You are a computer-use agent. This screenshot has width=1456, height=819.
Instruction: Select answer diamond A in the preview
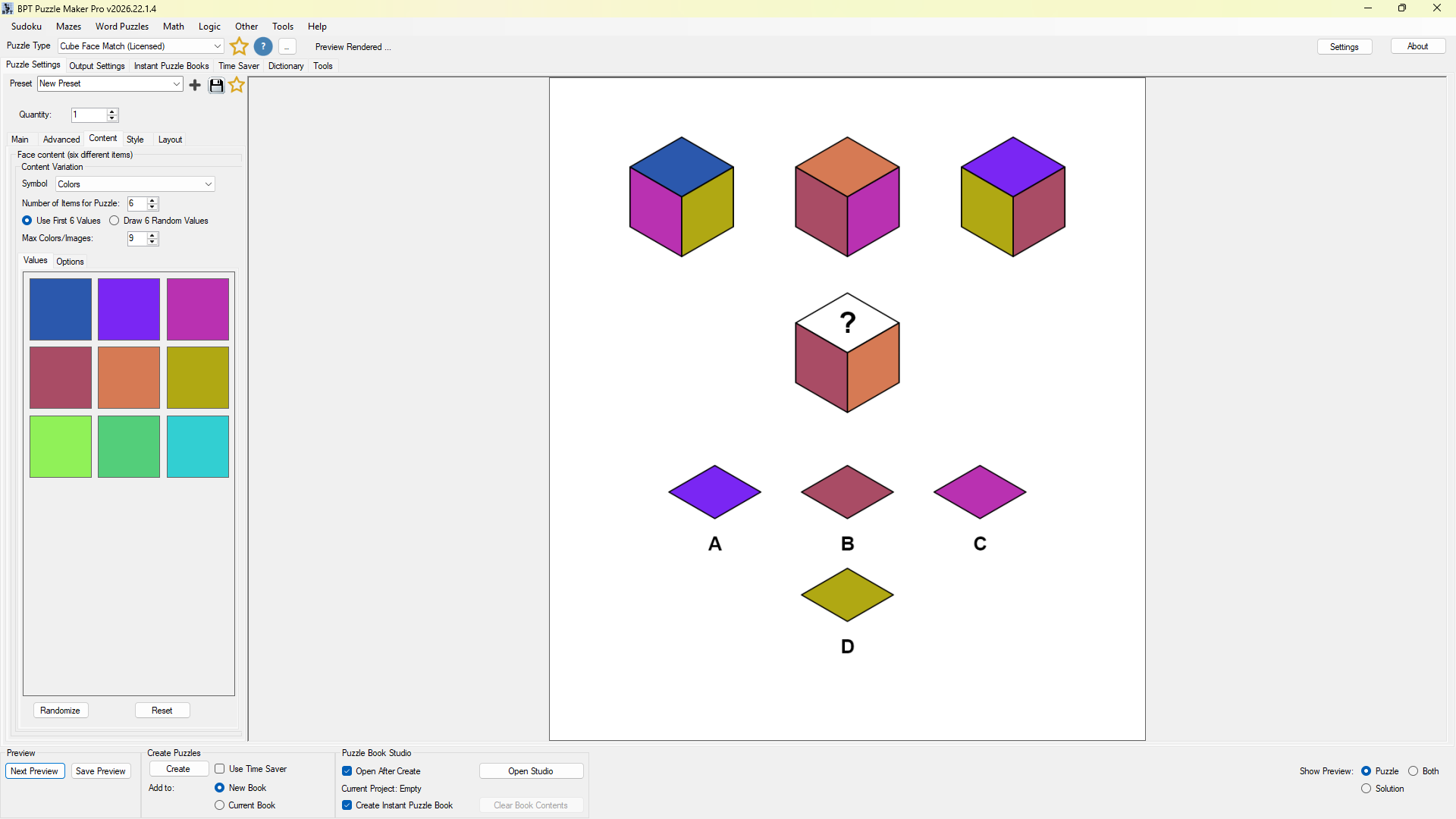tap(714, 492)
